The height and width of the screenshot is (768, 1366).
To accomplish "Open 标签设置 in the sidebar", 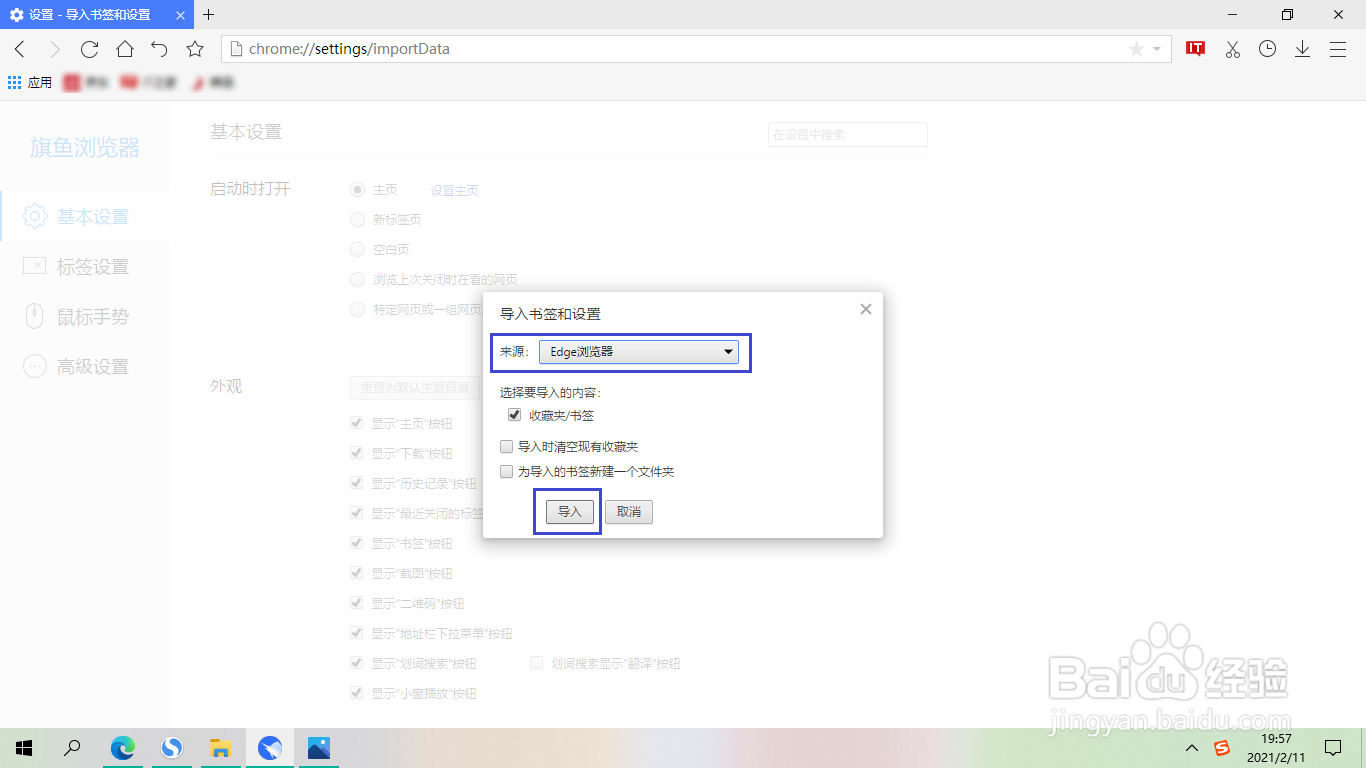I will (85, 267).
